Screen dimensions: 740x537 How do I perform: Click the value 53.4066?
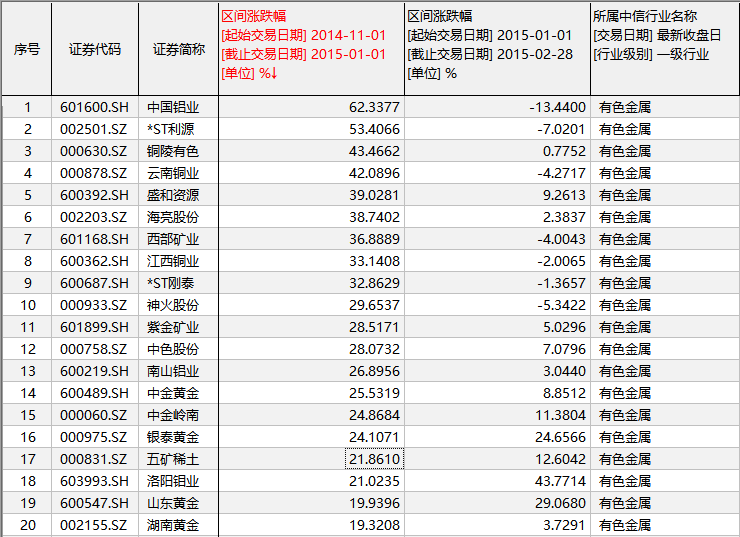coord(374,129)
